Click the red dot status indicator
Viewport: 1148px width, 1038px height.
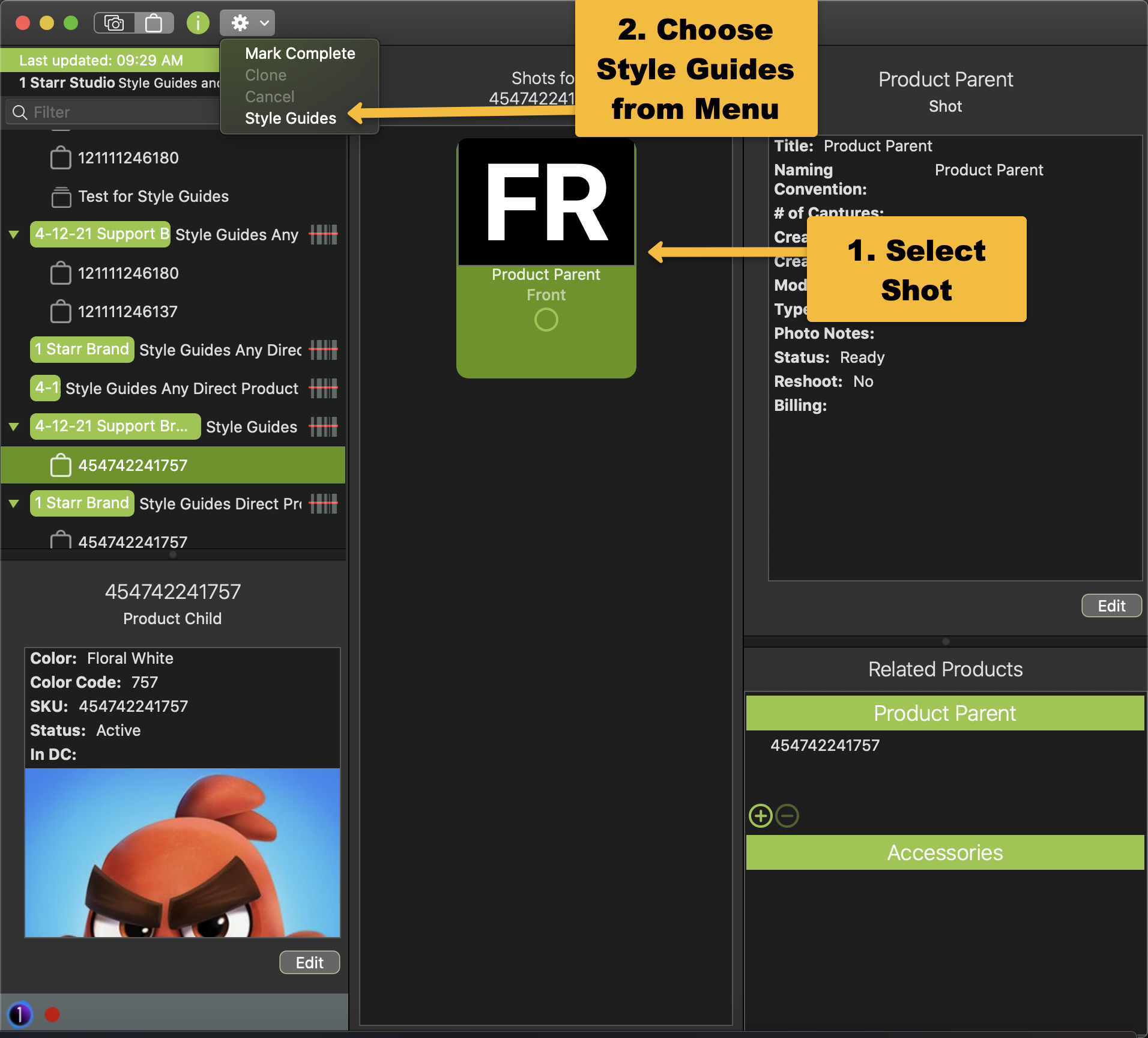52,1015
